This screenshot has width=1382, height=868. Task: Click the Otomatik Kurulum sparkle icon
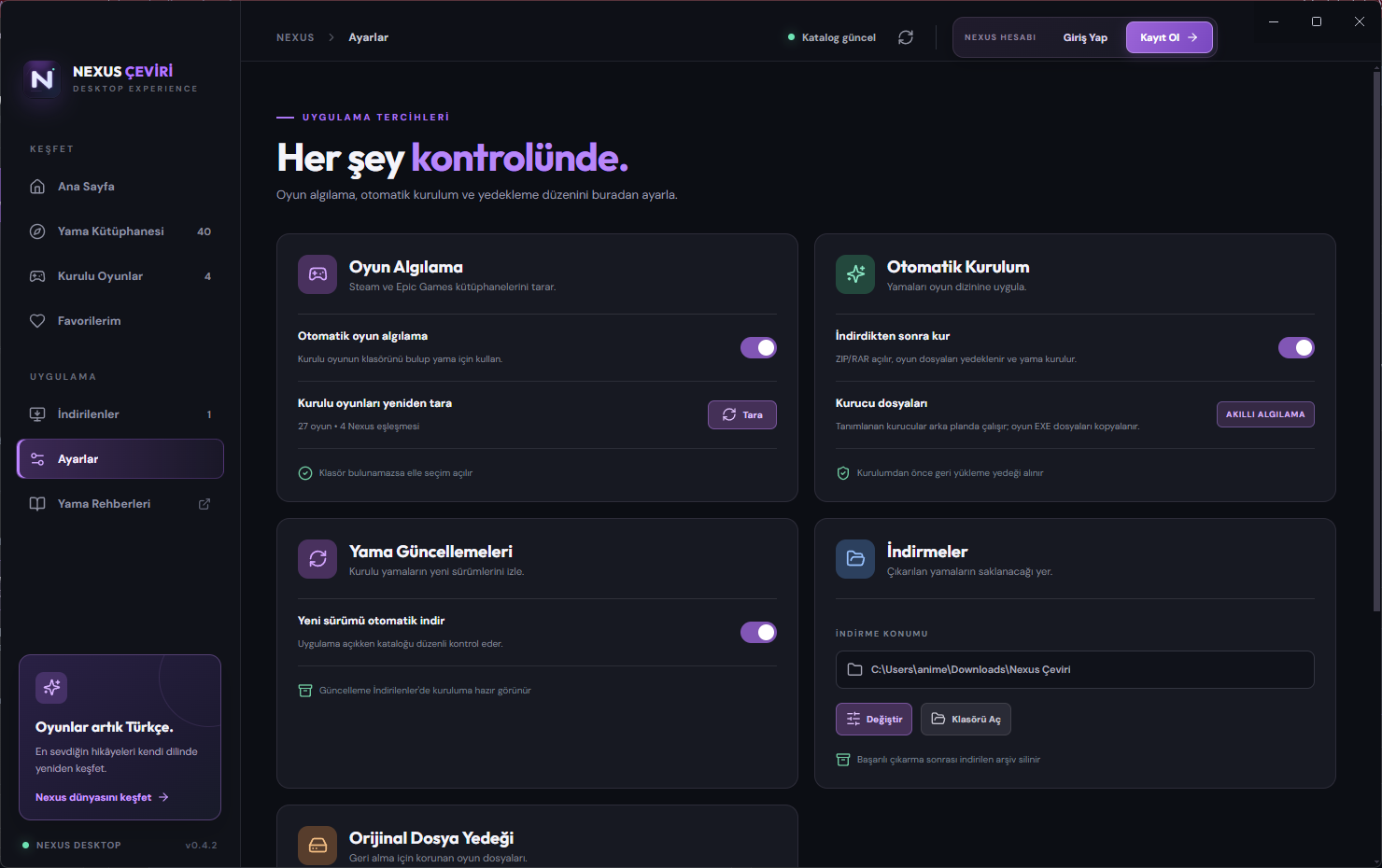tap(855, 274)
